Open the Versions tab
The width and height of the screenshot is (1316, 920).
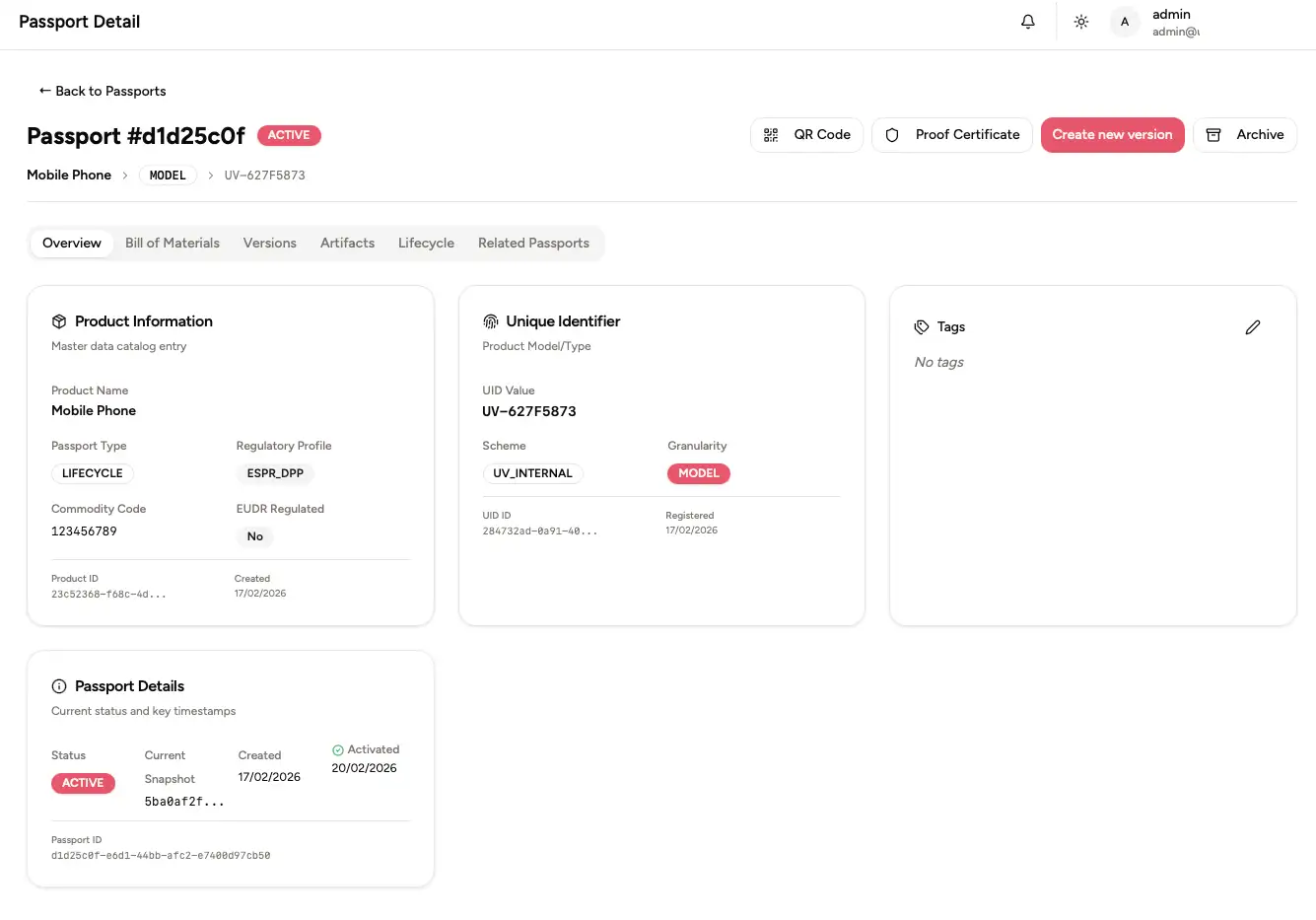pyautogui.click(x=269, y=244)
